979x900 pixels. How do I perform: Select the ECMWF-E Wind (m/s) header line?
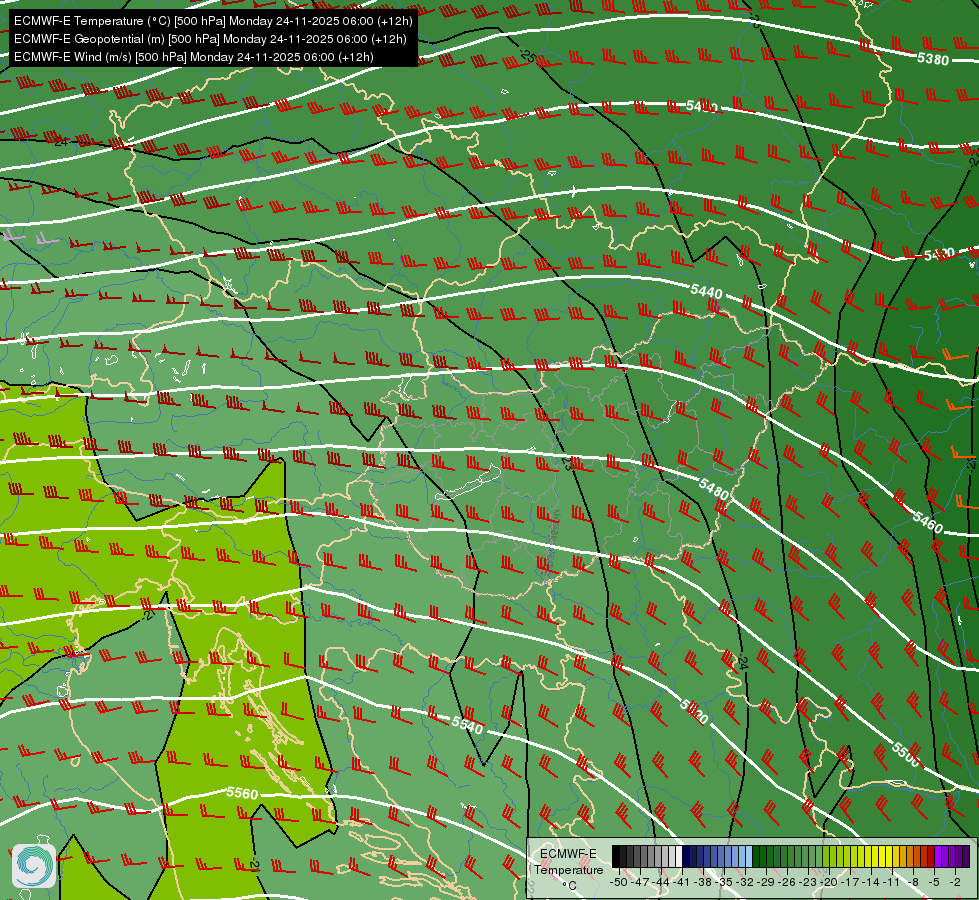[194, 57]
